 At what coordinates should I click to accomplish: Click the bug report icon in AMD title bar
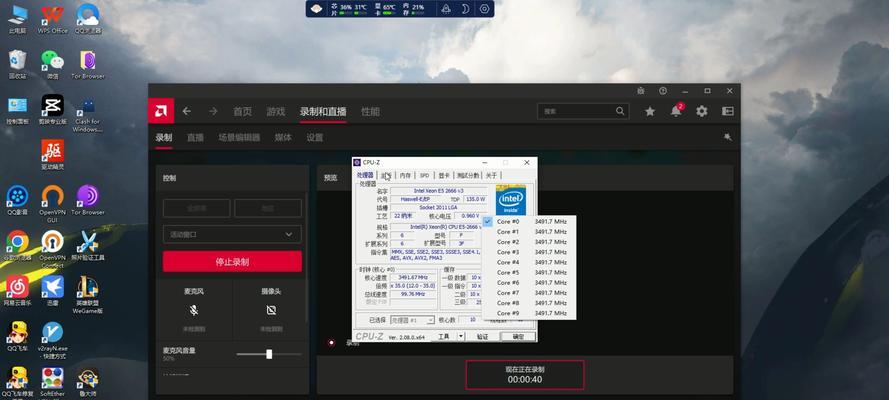pos(641,91)
